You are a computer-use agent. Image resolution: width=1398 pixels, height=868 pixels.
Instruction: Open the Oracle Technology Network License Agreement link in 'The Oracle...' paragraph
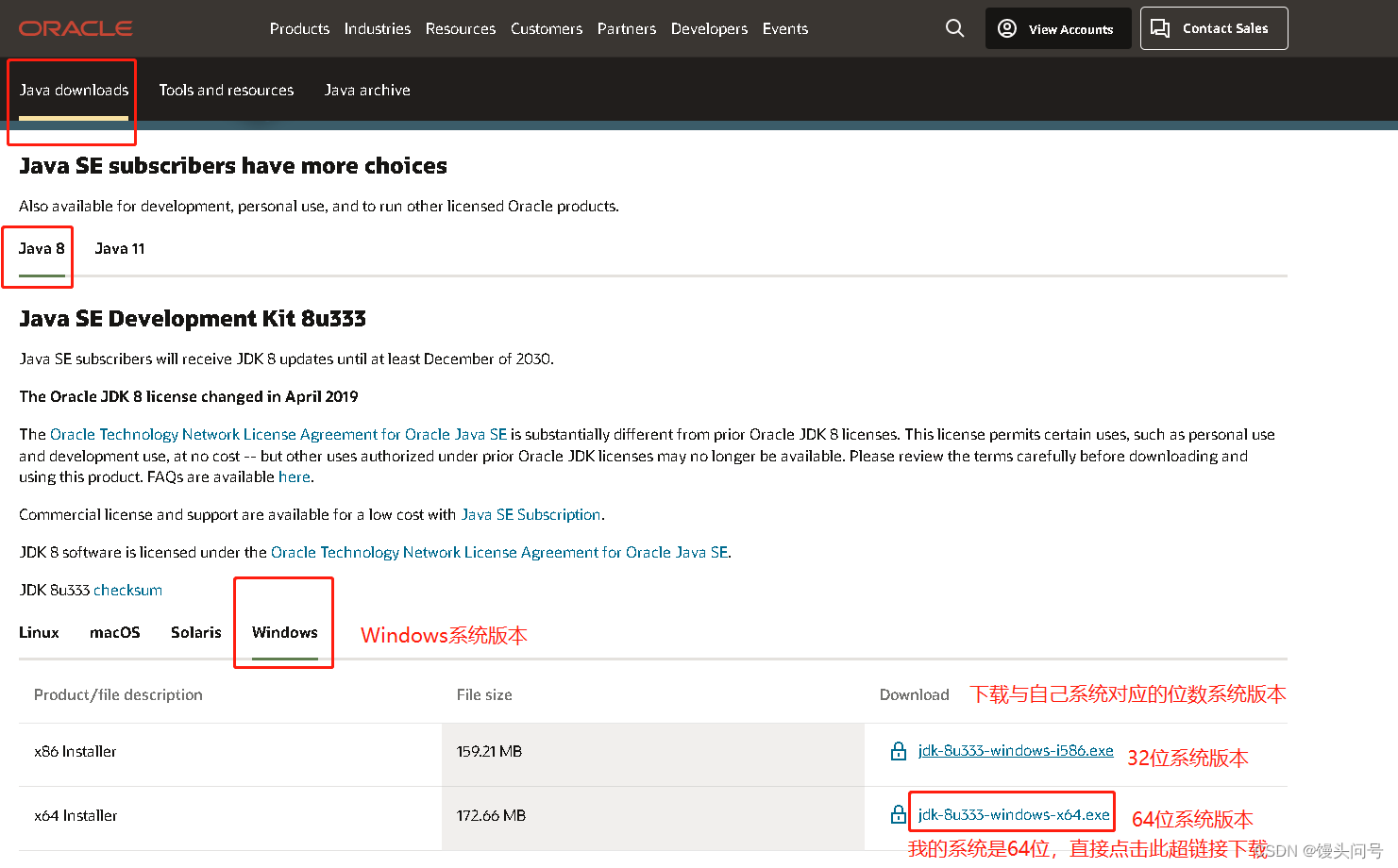click(278, 435)
